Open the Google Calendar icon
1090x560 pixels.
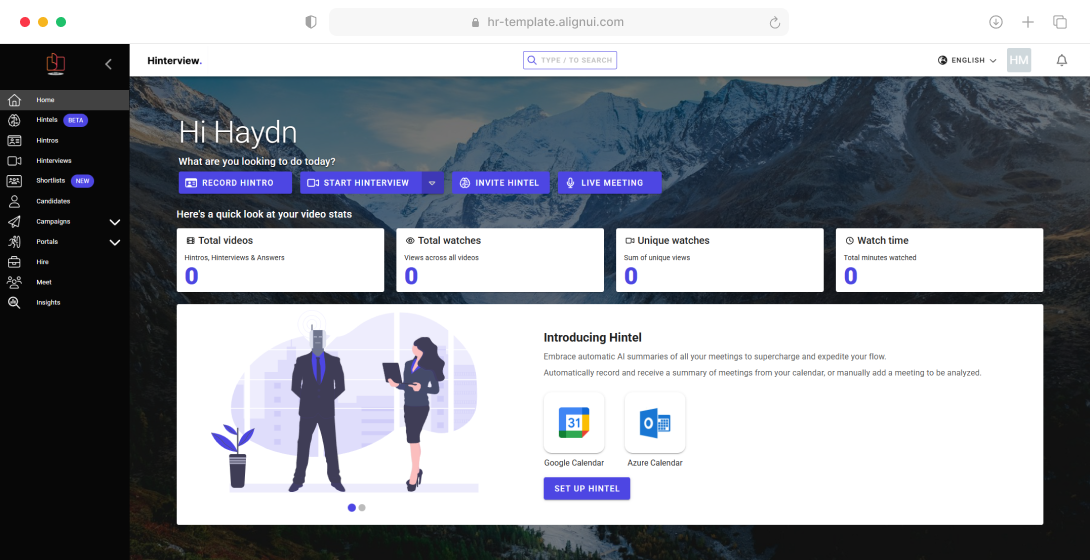[x=574, y=423]
